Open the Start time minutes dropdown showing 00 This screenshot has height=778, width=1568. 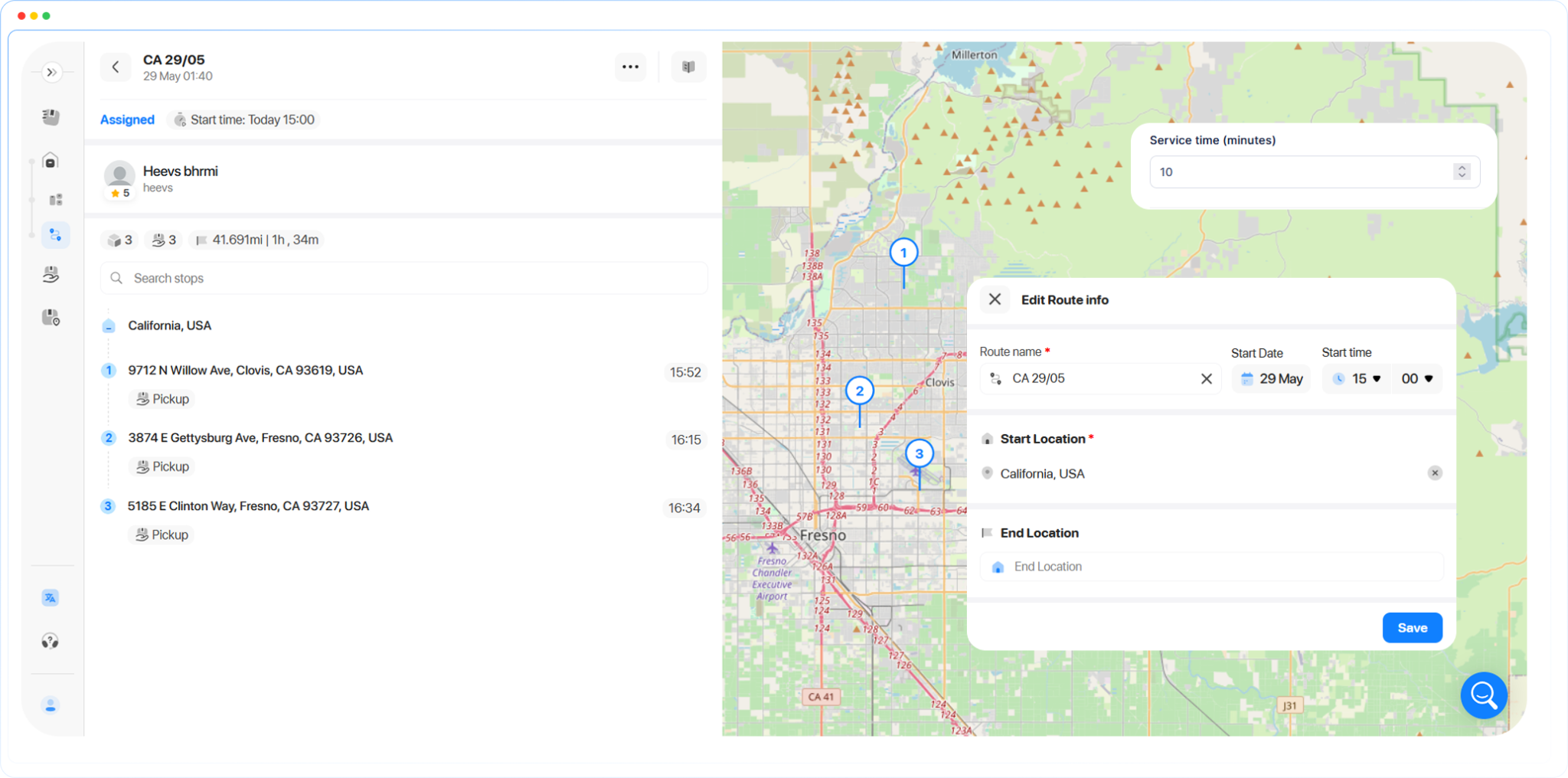pyautogui.click(x=1416, y=378)
